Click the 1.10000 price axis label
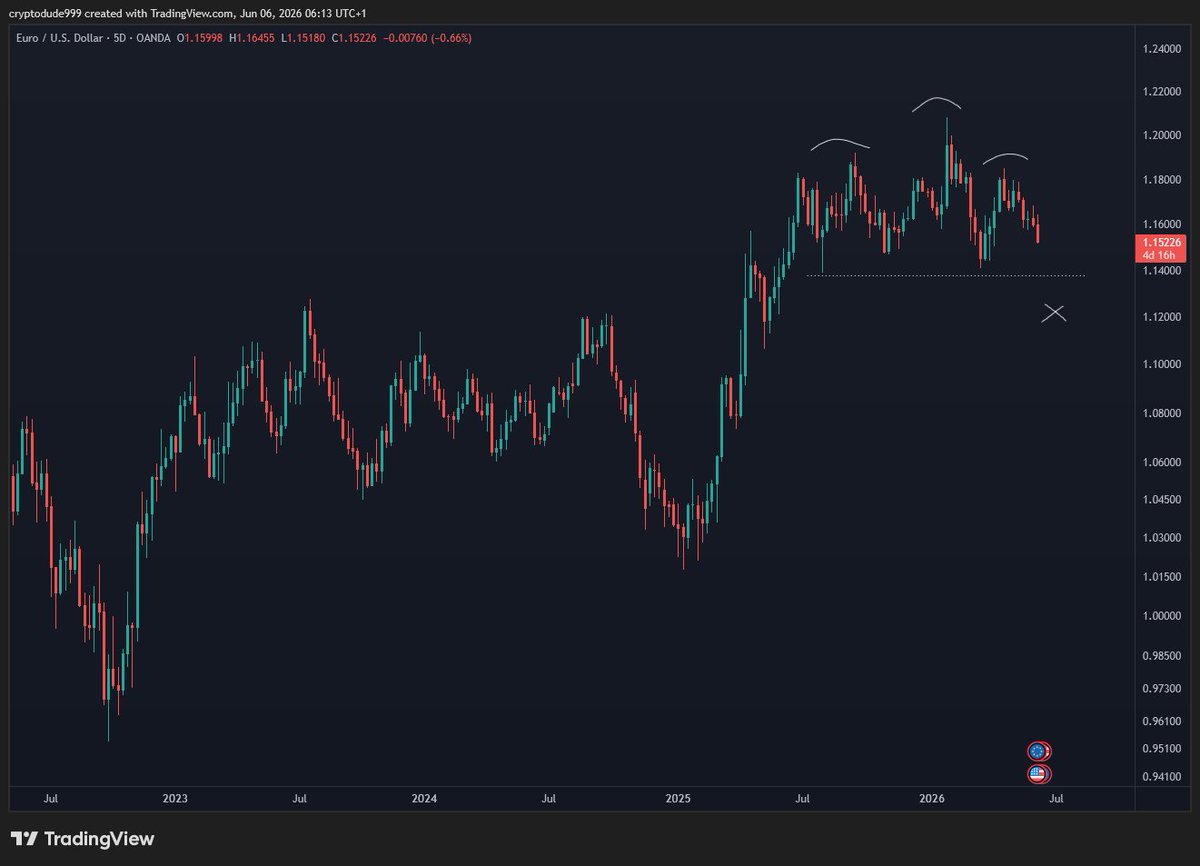Viewport: 1200px width, 866px height. 1162,365
